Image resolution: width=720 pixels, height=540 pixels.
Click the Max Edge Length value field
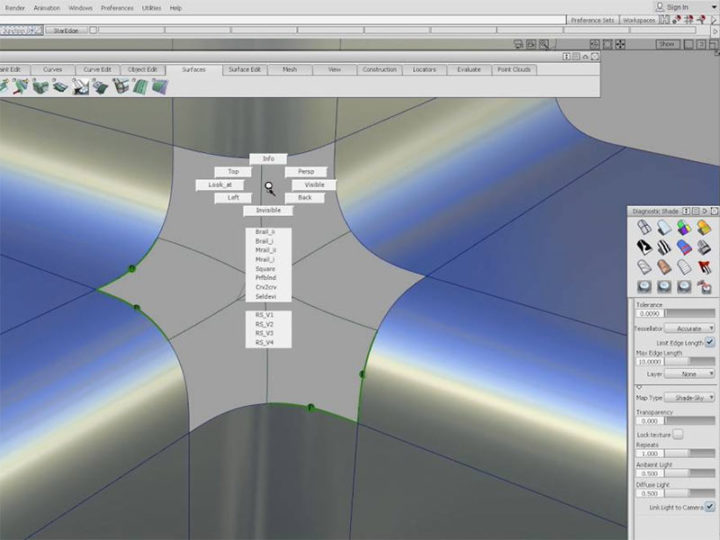pos(649,362)
